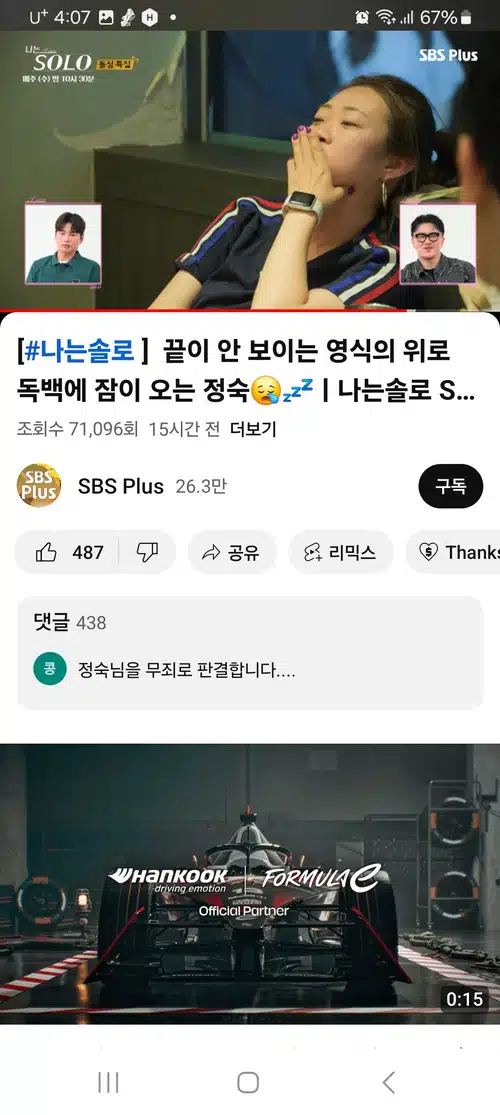Tap the thumbs-up like icon
Screen dimensions: 500x1115
point(46,552)
